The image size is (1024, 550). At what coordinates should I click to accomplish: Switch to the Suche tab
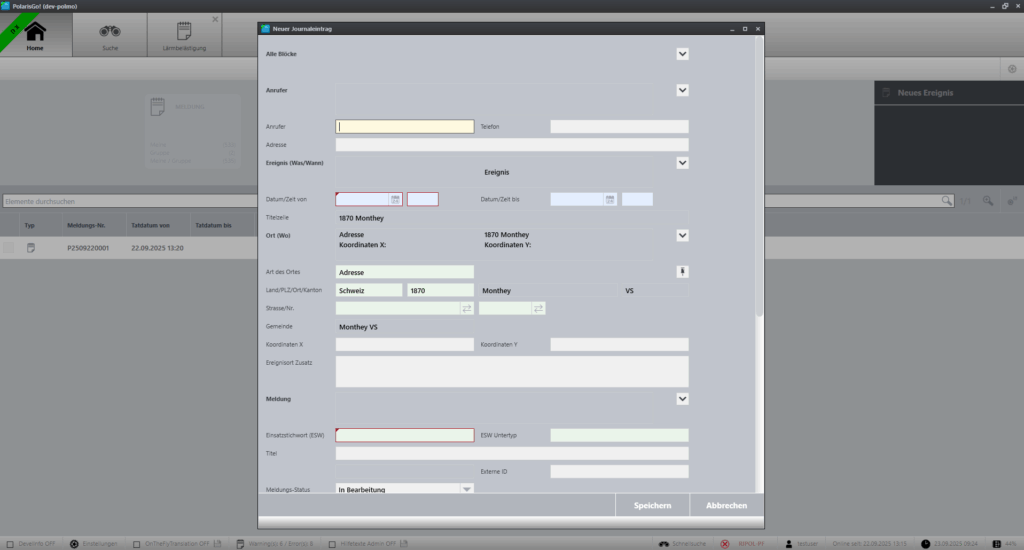point(110,35)
